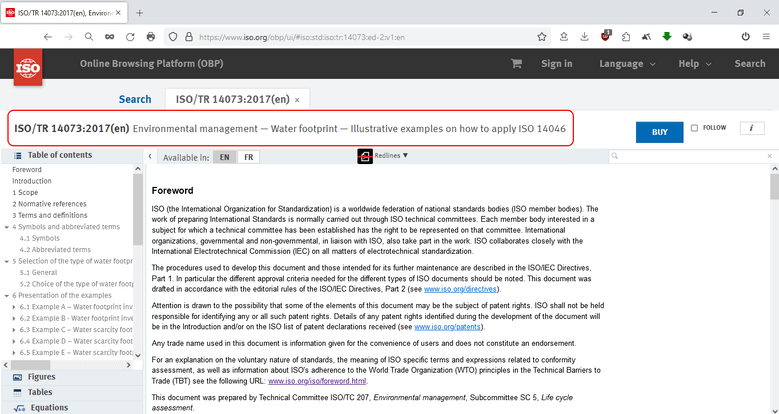Open the www.iso.org/iso/foreword.html link
The height and width of the screenshot is (414, 779).
point(317,381)
